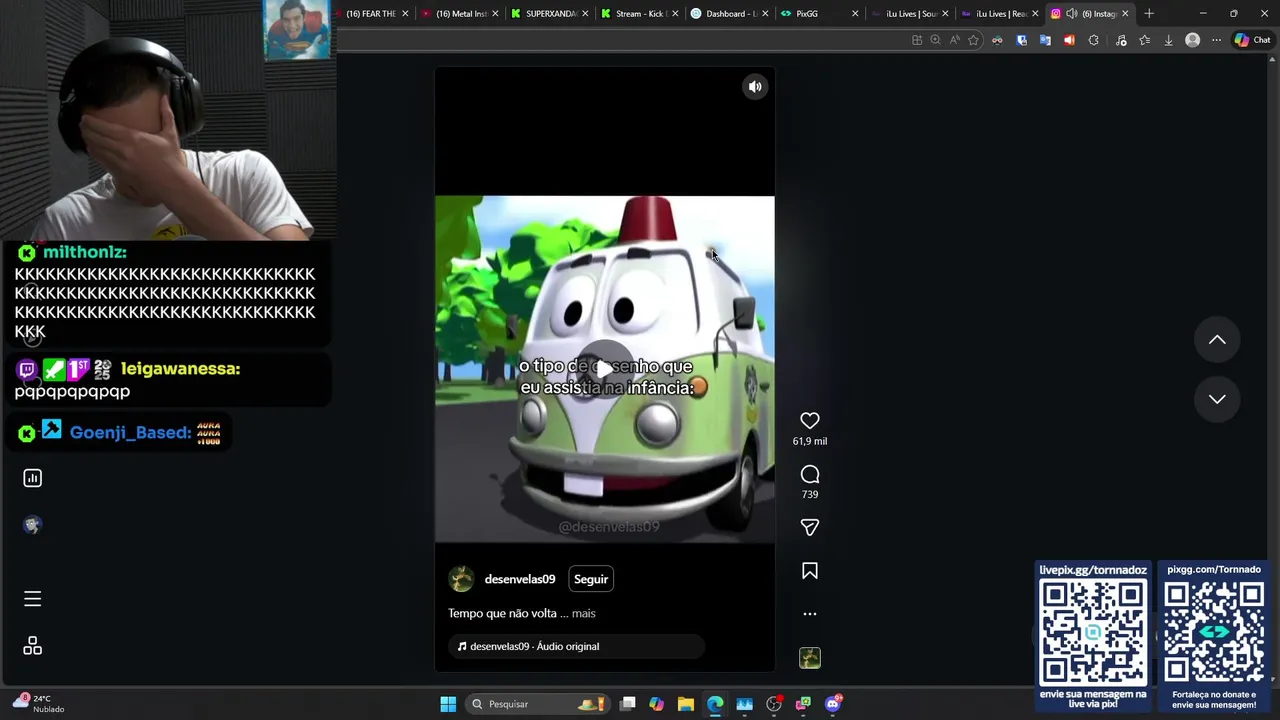Open the desenvelas09 profile name

pos(519,579)
